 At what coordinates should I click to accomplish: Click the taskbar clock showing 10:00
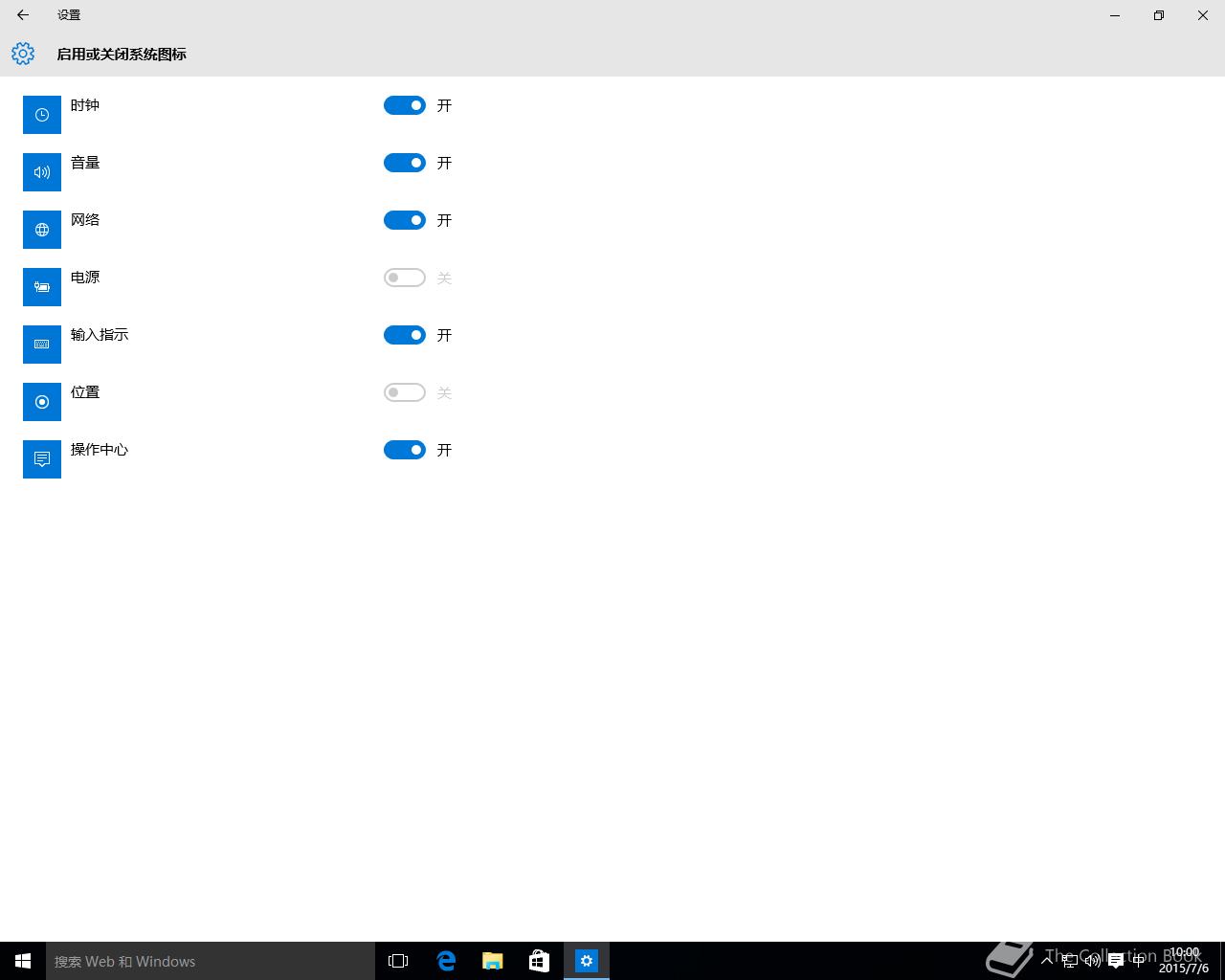click(1184, 961)
